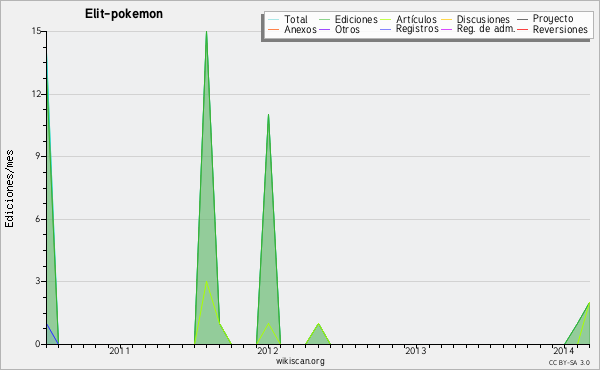Click the 2011 x-axis label

[x=120, y=350]
